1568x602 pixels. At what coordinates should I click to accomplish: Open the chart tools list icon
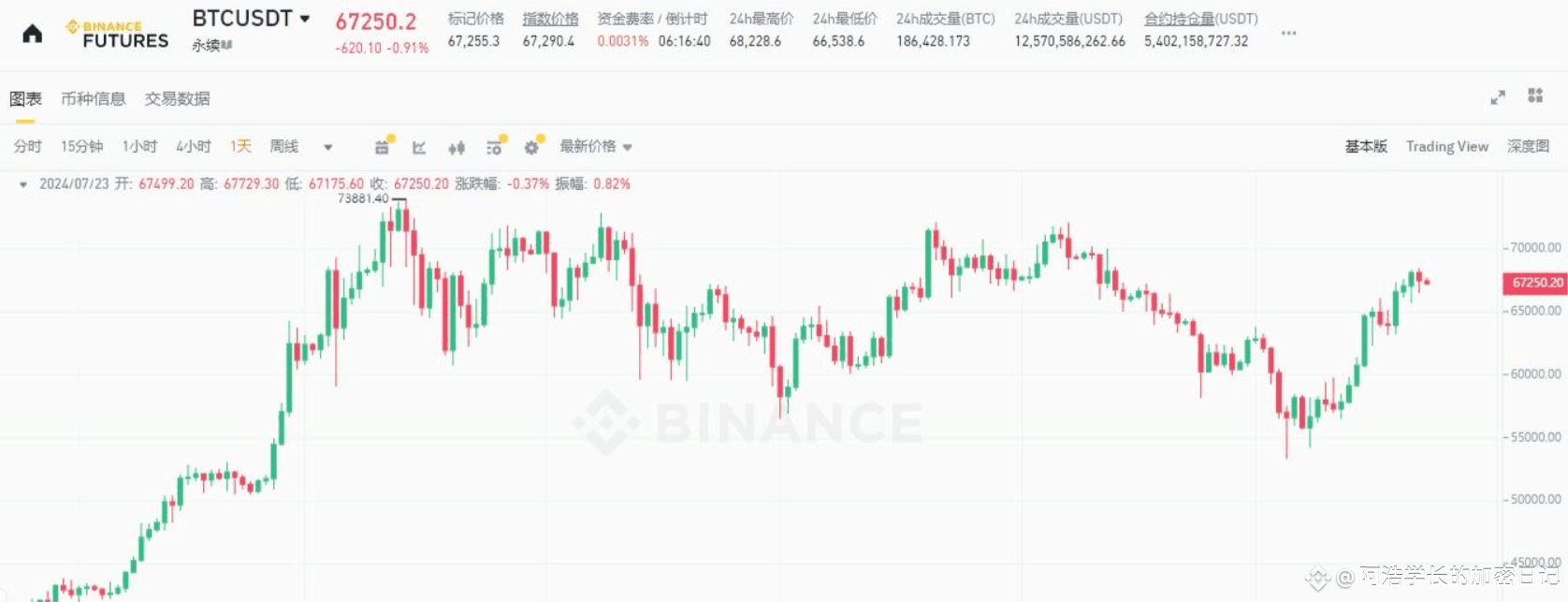coord(495,147)
